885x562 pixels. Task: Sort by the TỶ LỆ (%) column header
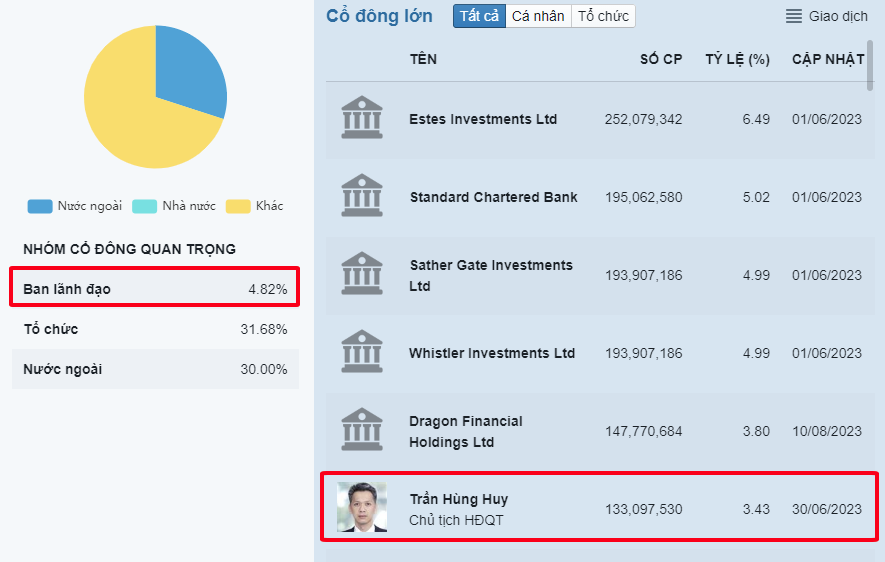coord(737,59)
